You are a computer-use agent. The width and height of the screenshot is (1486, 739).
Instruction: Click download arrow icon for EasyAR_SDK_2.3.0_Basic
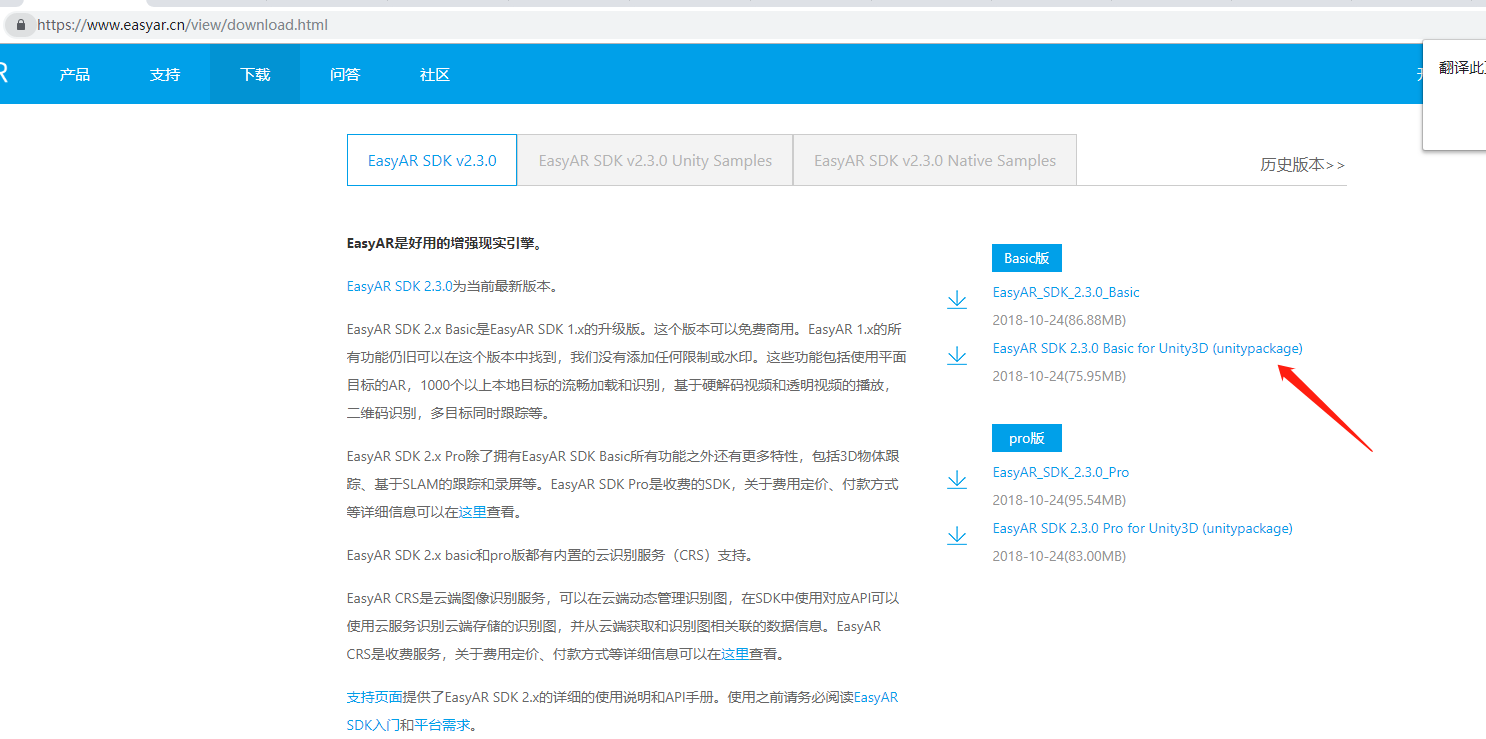[x=957, y=299]
